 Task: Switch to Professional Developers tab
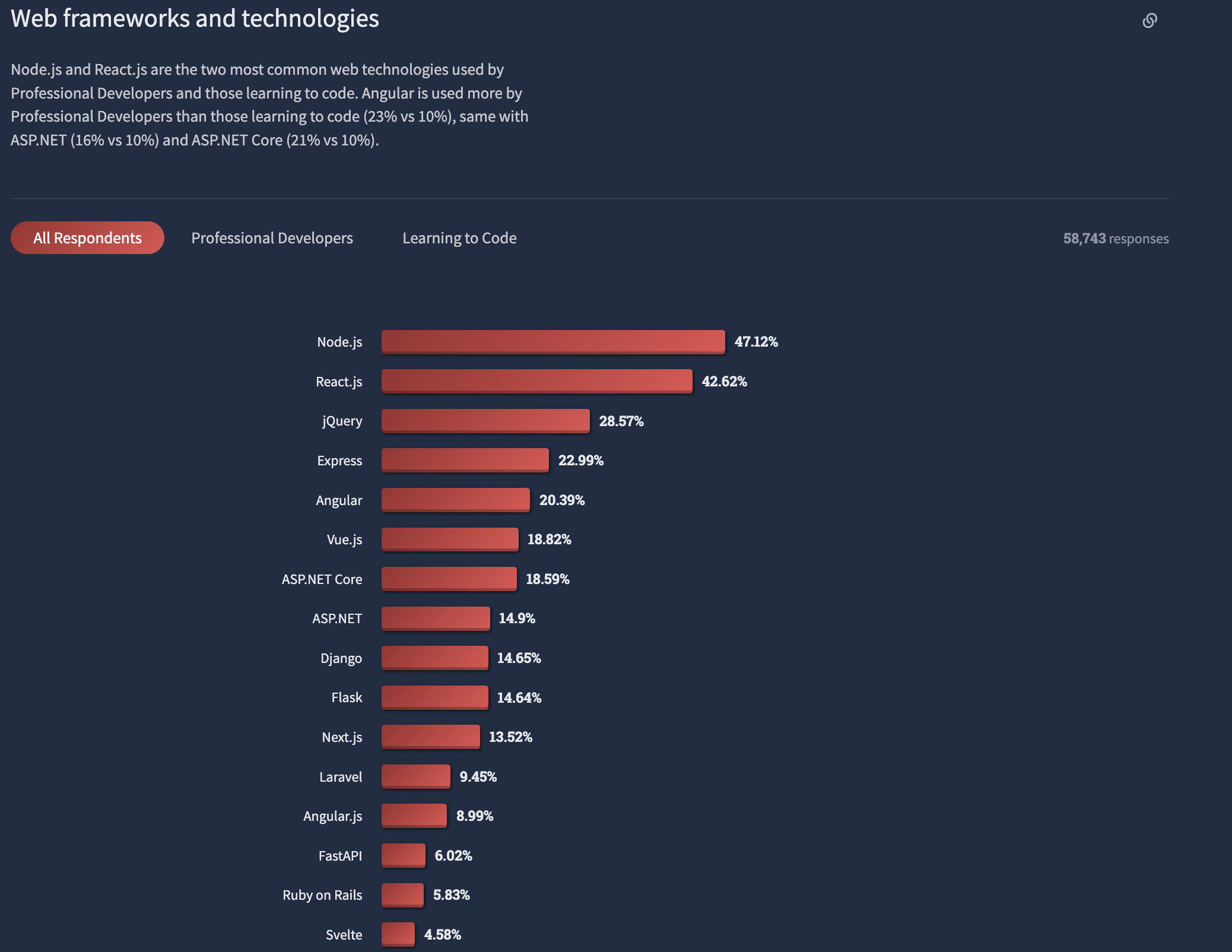point(272,237)
